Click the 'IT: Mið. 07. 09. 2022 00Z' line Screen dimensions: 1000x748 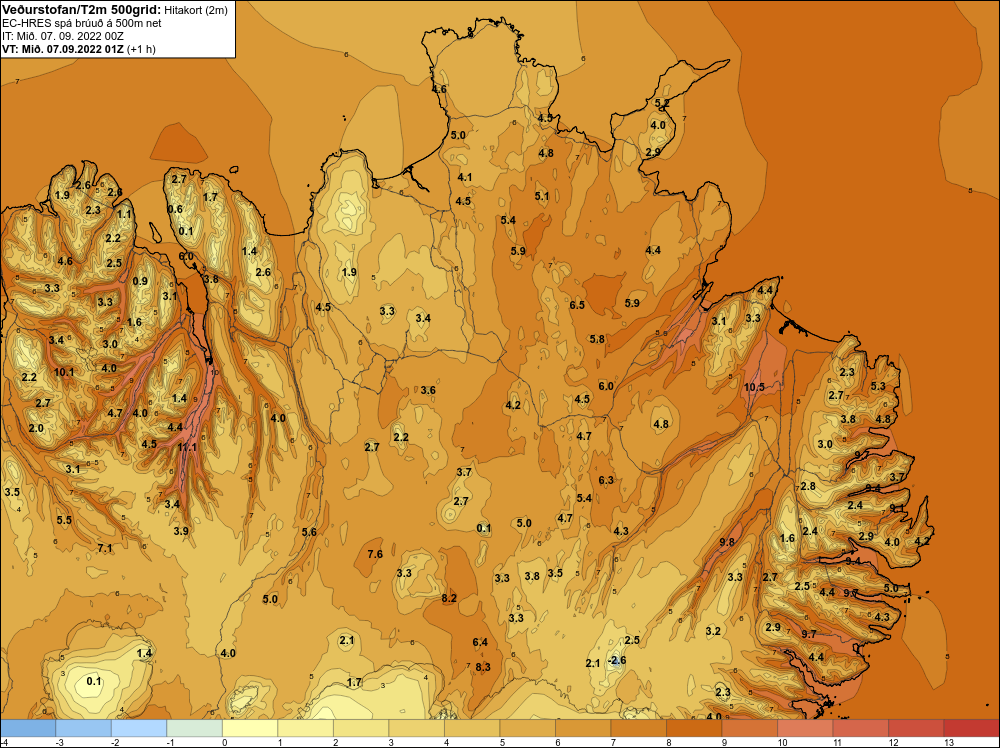tap(63, 36)
